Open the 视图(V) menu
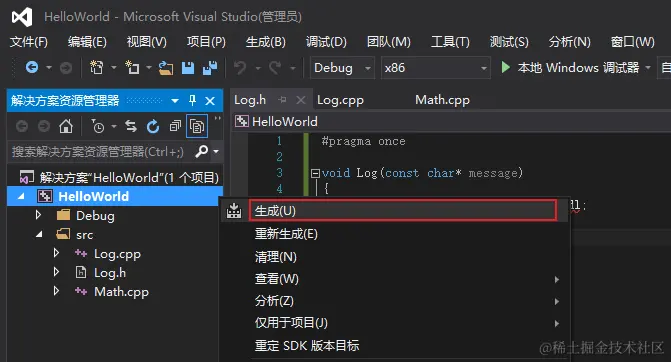The height and width of the screenshot is (362, 671). pos(146,42)
